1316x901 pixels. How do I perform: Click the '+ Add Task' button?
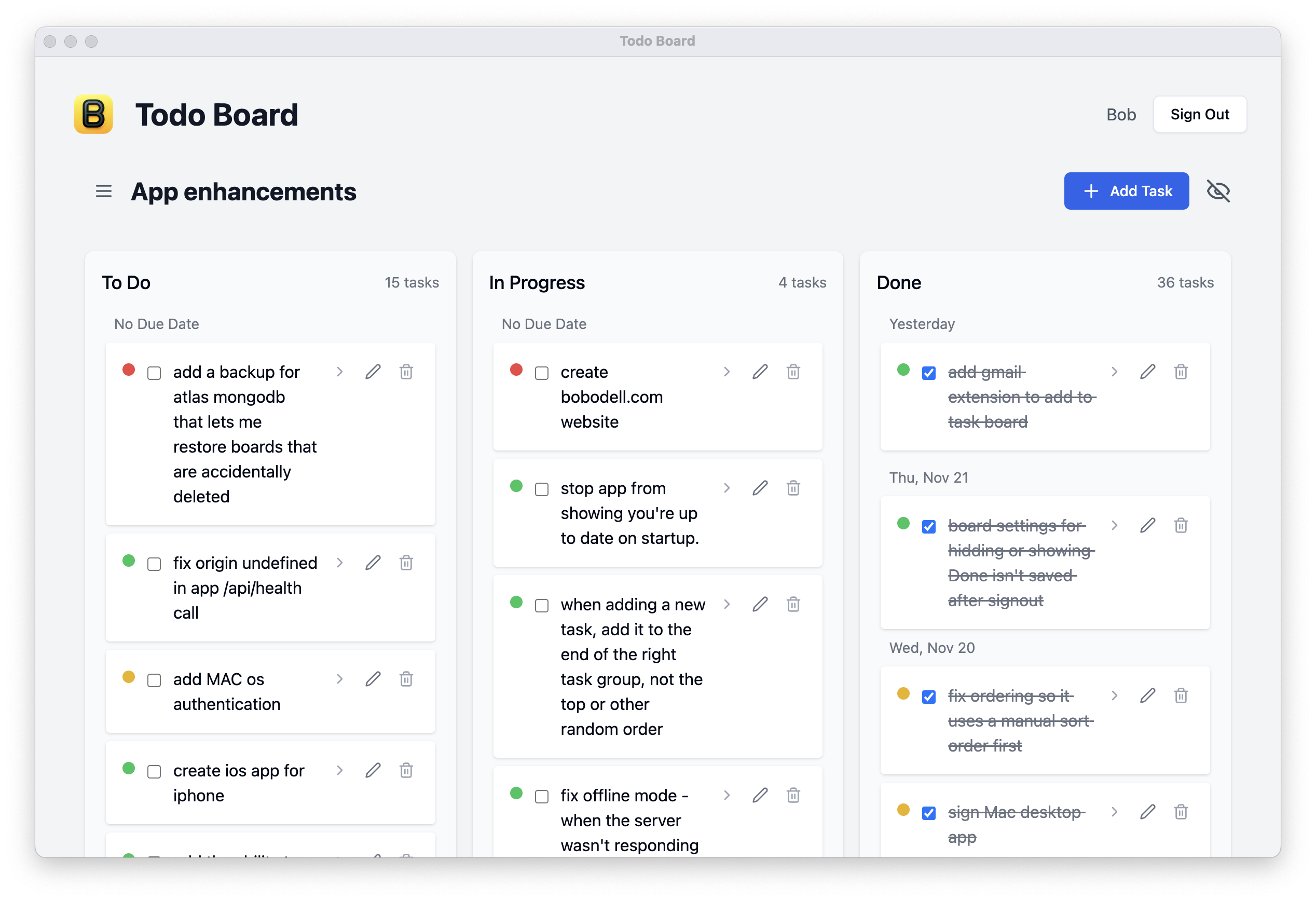1128,190
